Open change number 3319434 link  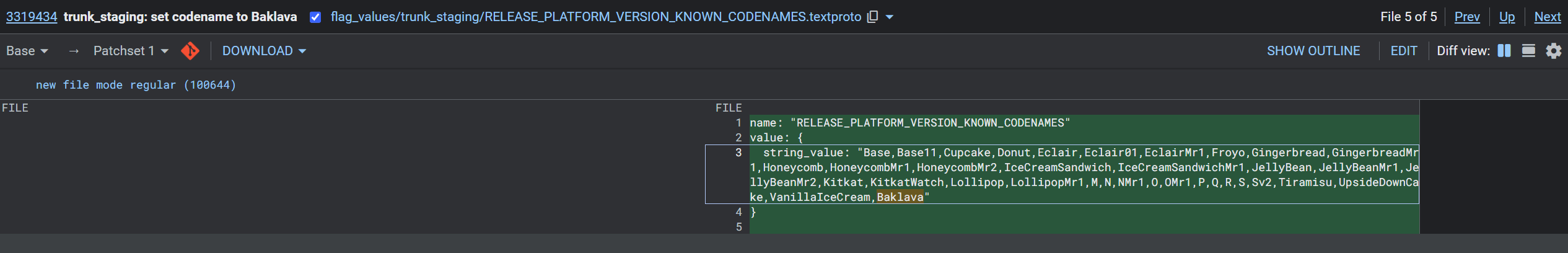click(x=32, y=17)
